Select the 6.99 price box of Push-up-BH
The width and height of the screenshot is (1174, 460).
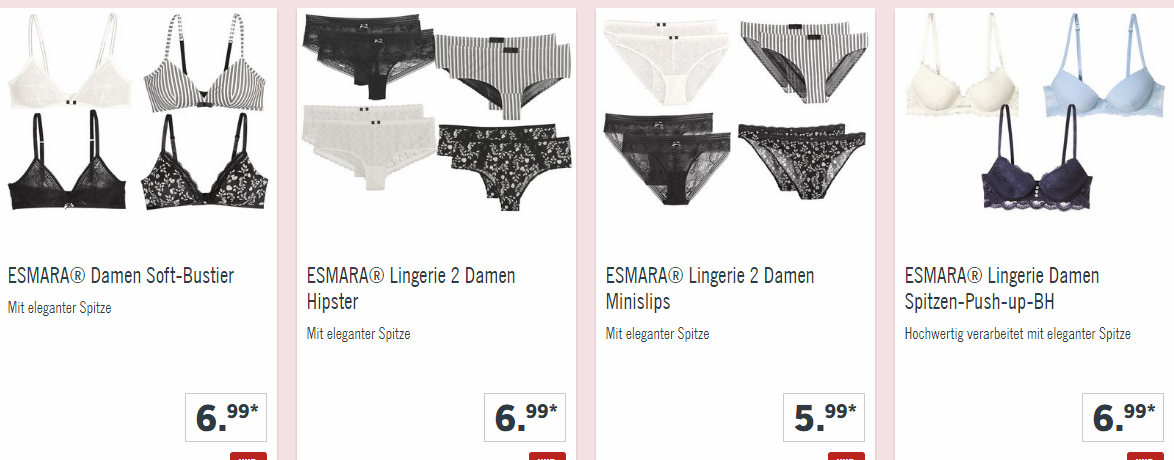coord(1122,417)
